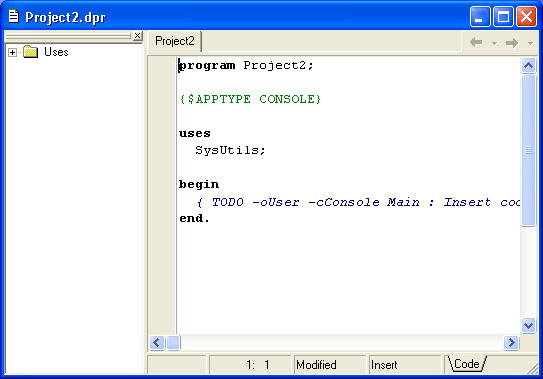Click the vertical scrollbar down arrow

[528, 325]
